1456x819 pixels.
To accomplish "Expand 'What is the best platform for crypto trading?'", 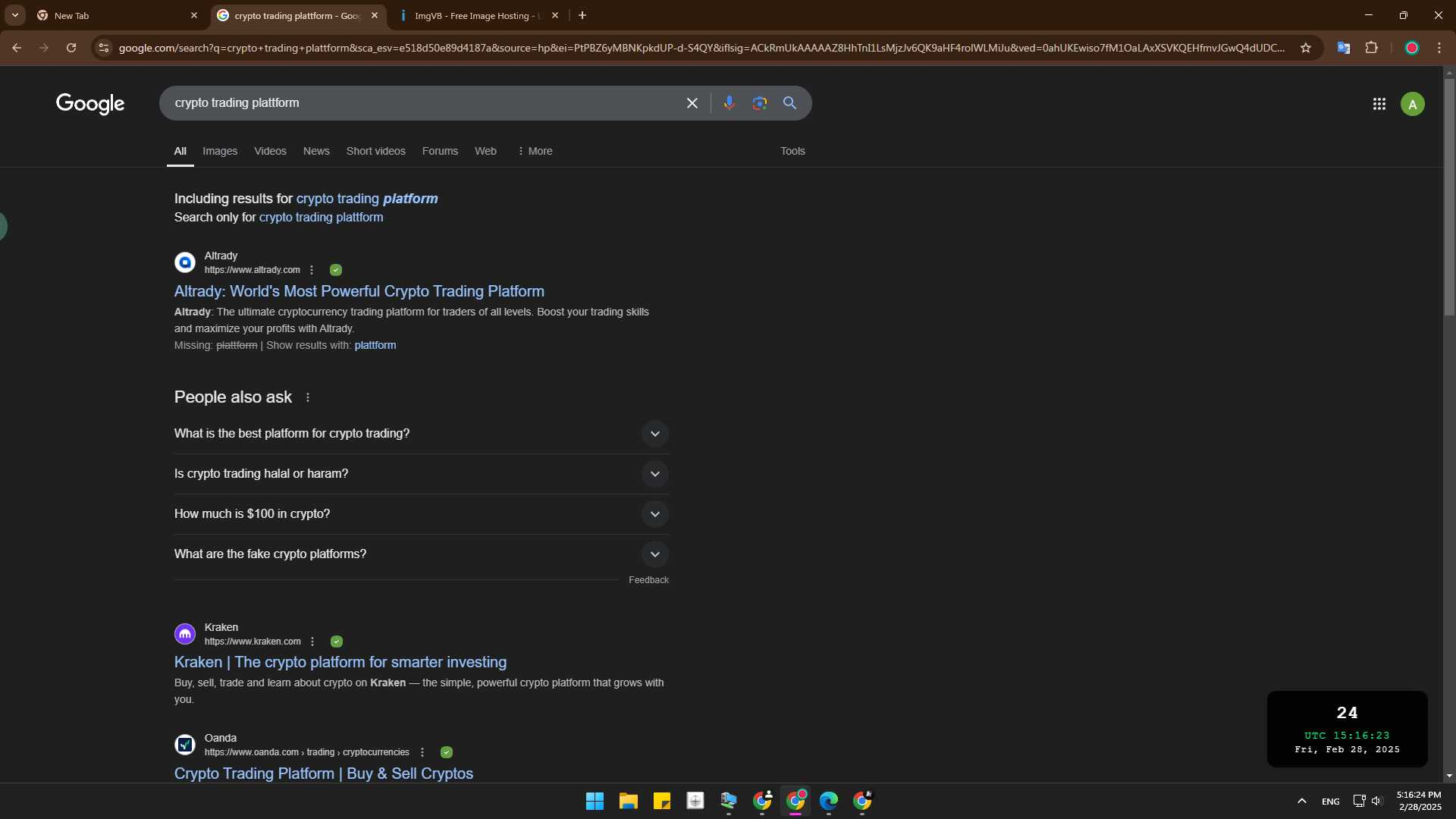I will pyautogui.click(x=422, y=434).
